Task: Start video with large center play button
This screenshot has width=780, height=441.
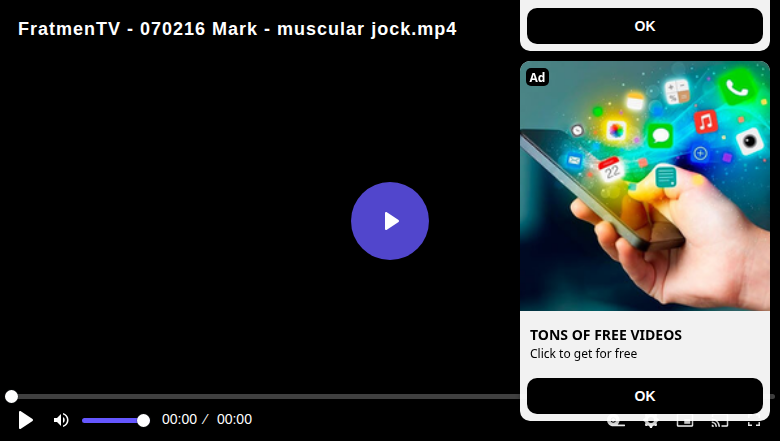Action: tap(390, 221)
